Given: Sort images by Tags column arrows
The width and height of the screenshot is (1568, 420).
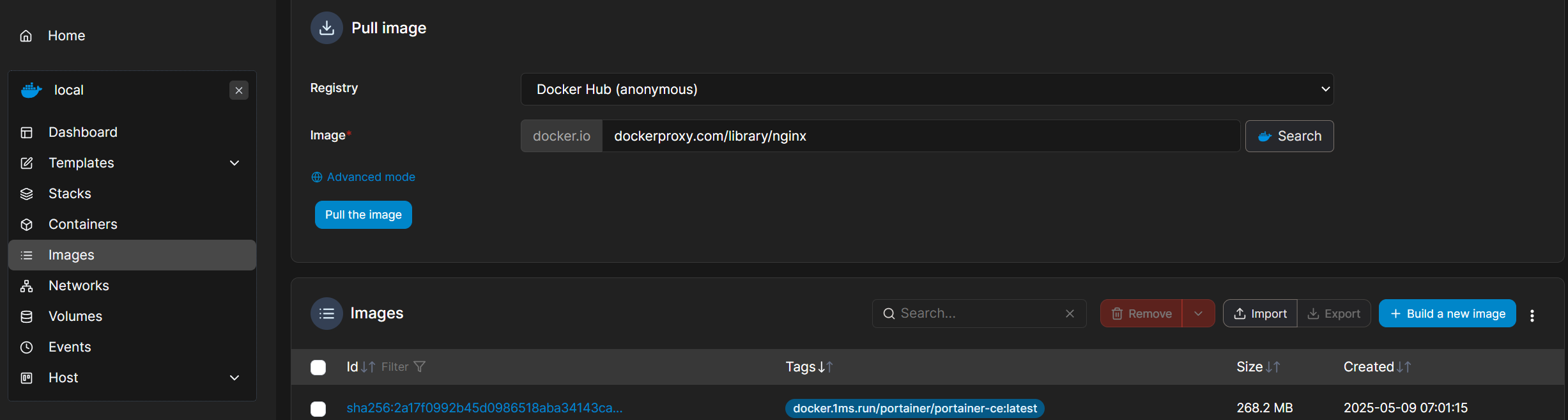Looking at the screenshot, I should coord(826,367).
